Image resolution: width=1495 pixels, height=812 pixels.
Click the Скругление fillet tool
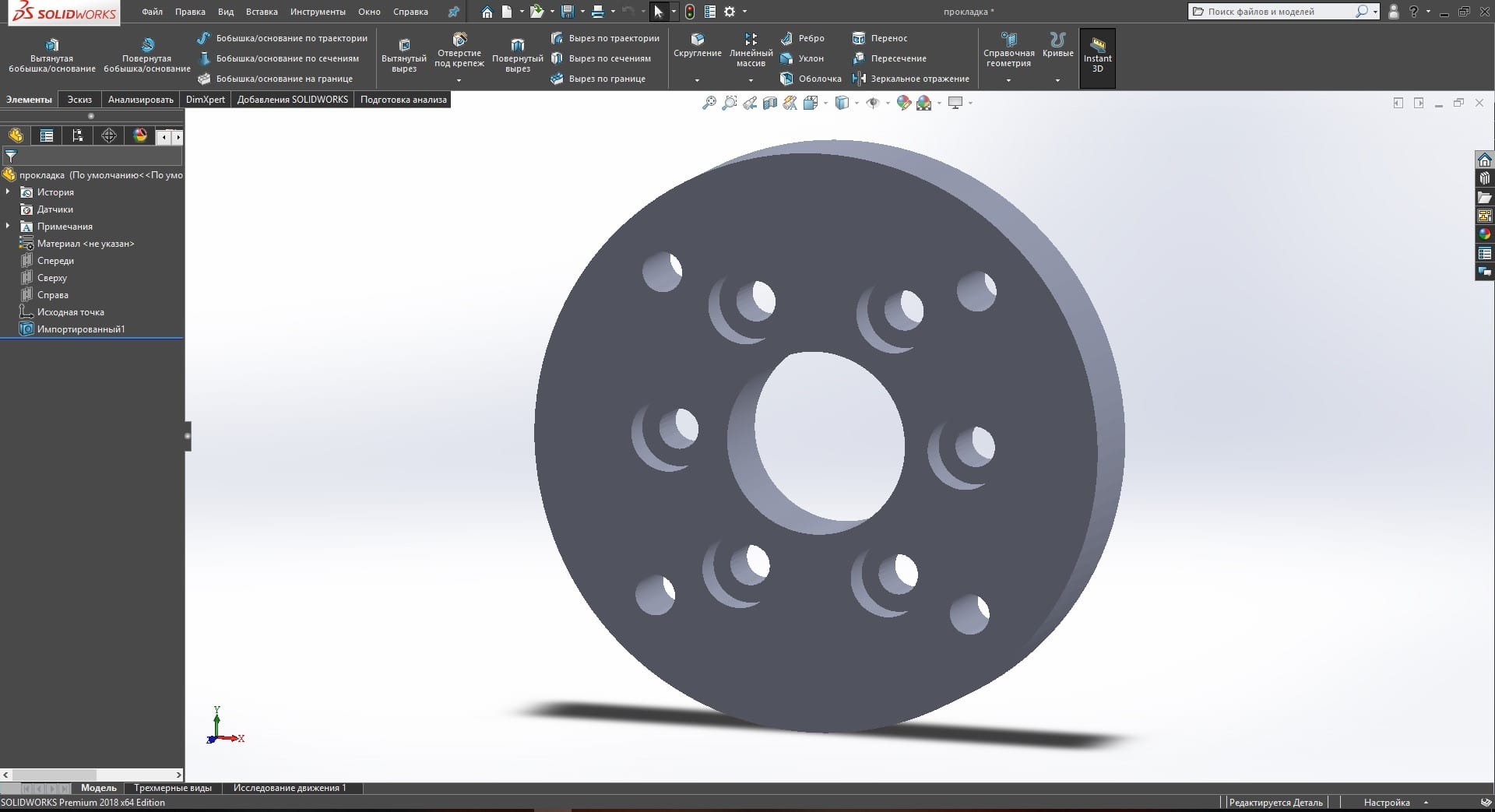pos(698,45)
